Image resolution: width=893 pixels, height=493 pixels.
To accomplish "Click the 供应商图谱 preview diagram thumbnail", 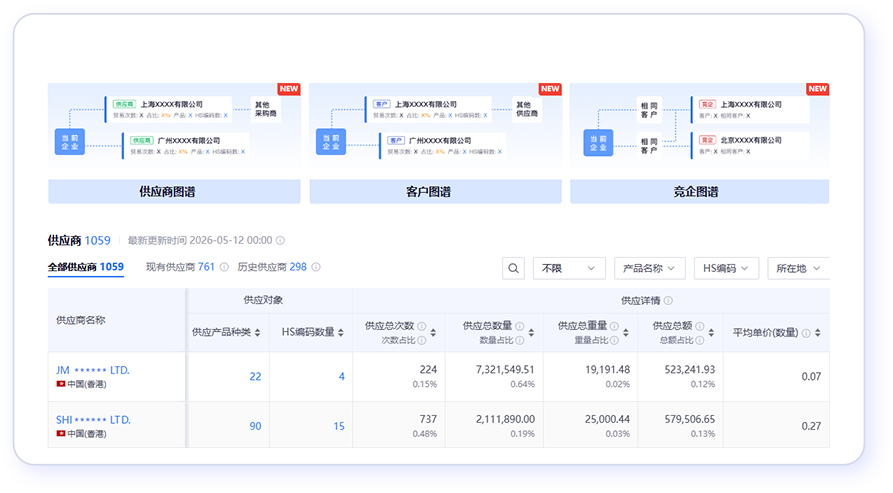I will click(x=174, y=126).
